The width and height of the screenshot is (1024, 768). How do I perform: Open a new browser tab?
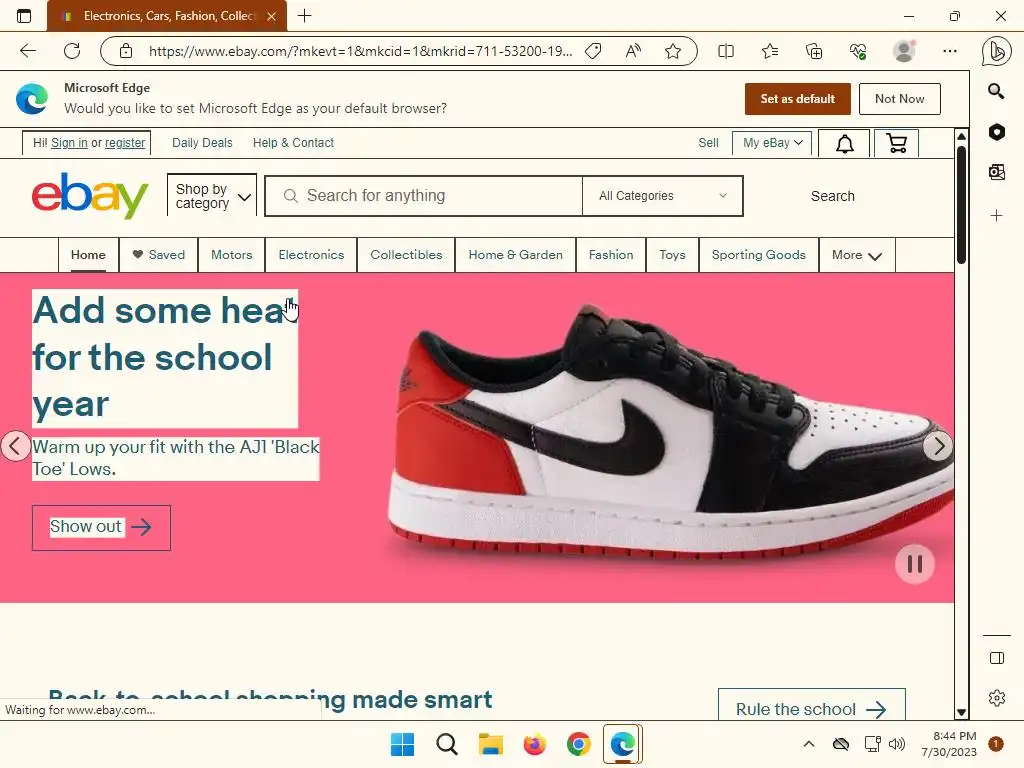pos(304,16)
